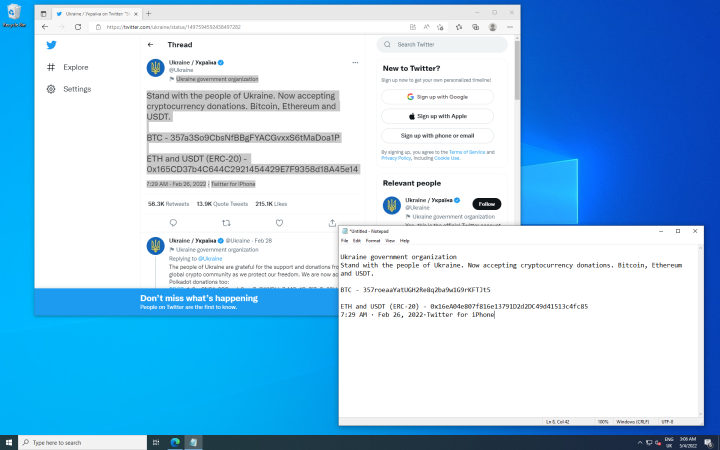Open Notepad's Format menu
Screen dimensions: 720x450
pos(373,241)
